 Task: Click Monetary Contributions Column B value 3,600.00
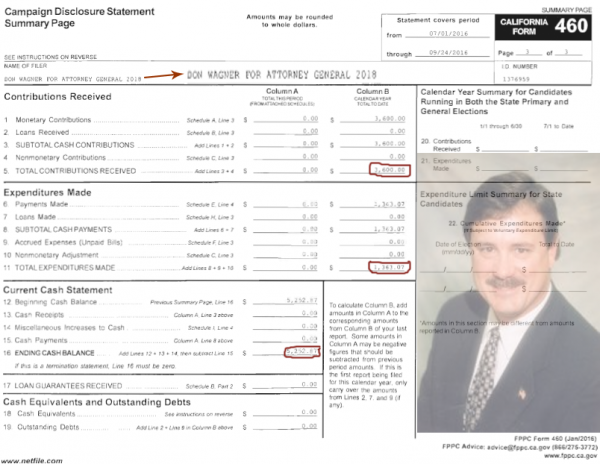390,119
